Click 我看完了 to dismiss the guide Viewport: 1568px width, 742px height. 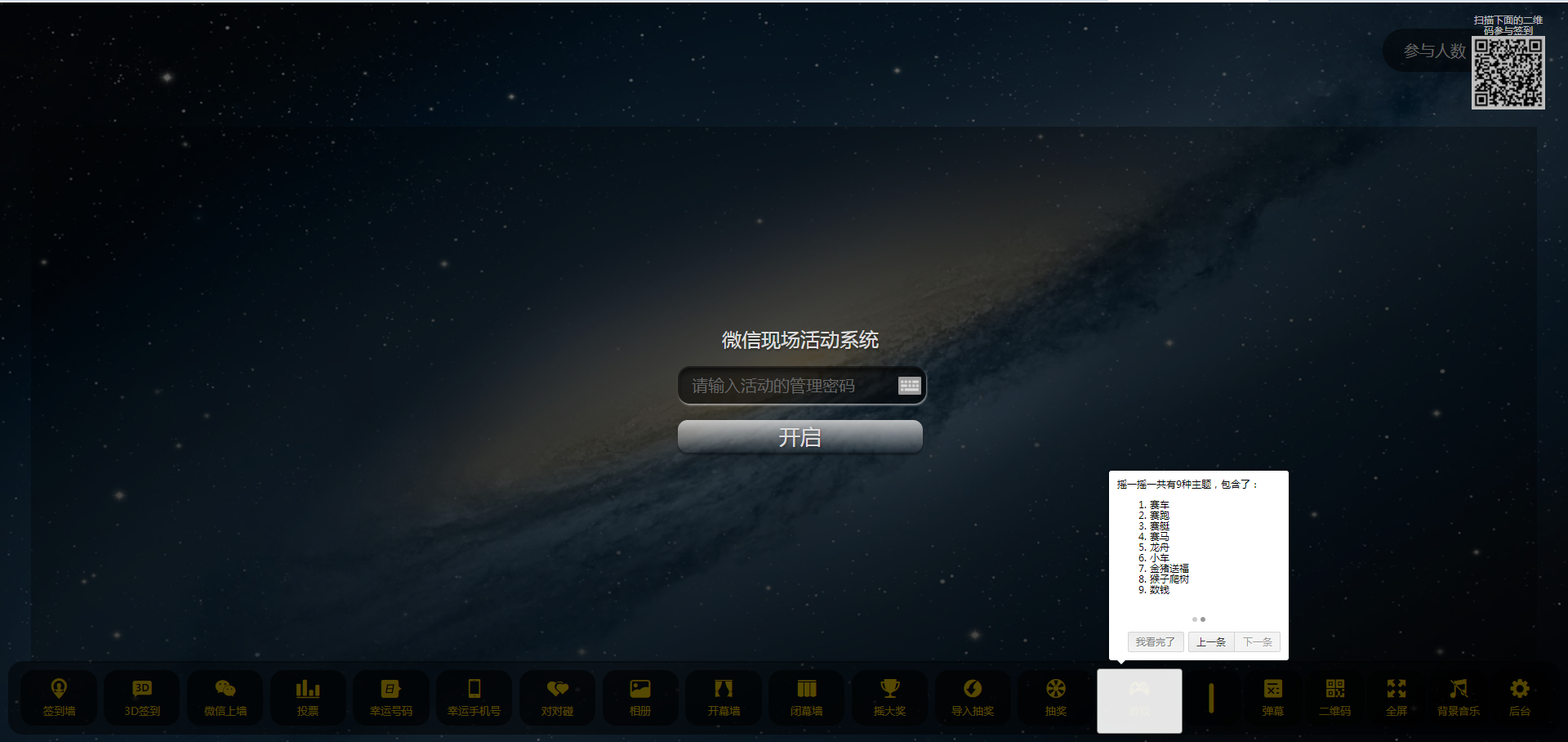pos(1155,642)
